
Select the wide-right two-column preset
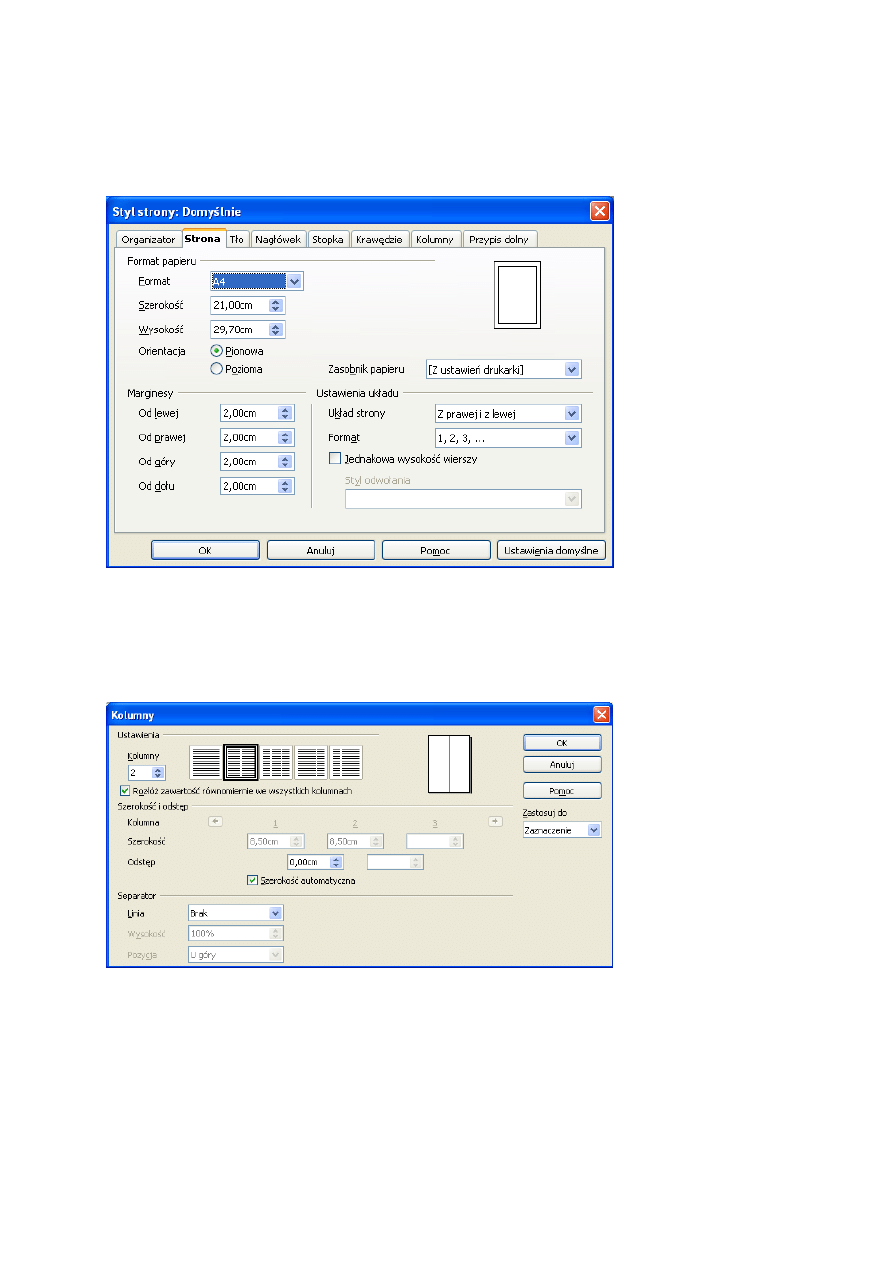click(346, 763)
